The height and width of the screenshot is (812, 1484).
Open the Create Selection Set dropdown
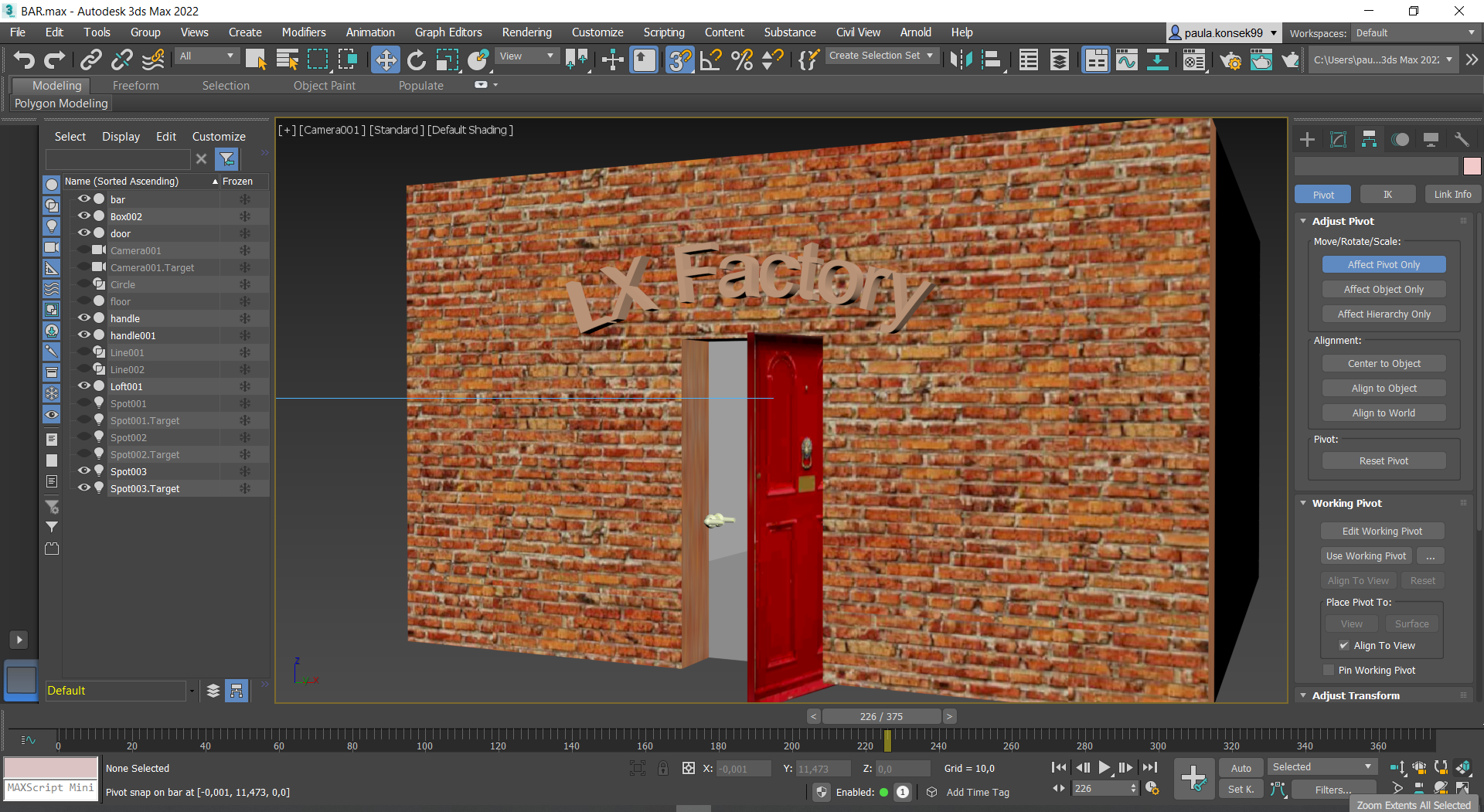[881, 56]
